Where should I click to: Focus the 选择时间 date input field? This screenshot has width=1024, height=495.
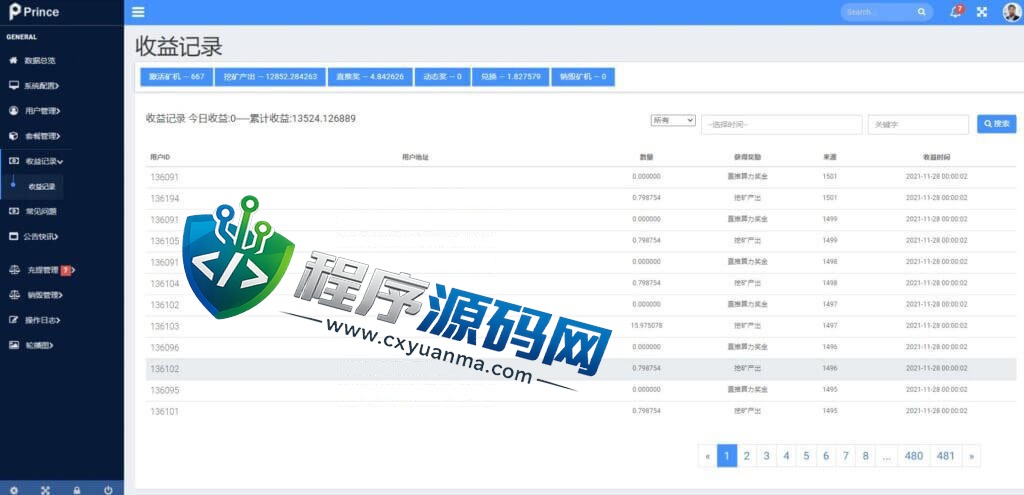(782, 124)
